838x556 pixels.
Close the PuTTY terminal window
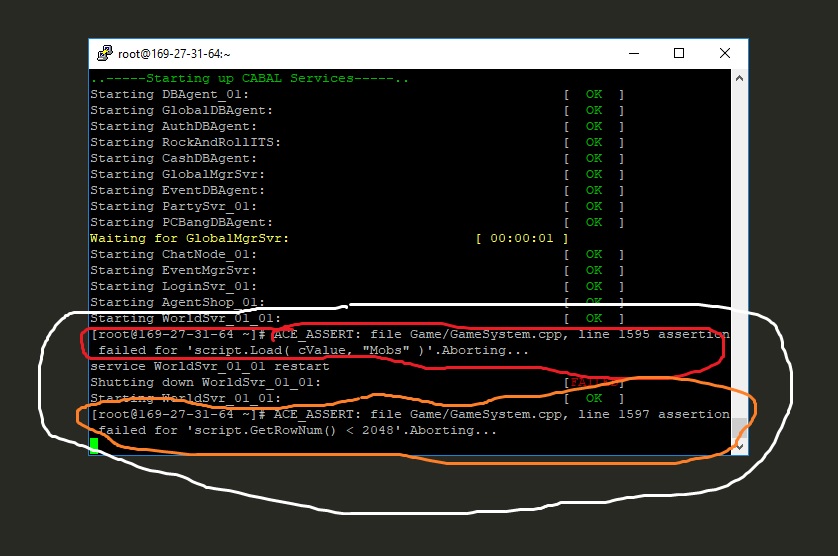725,53
